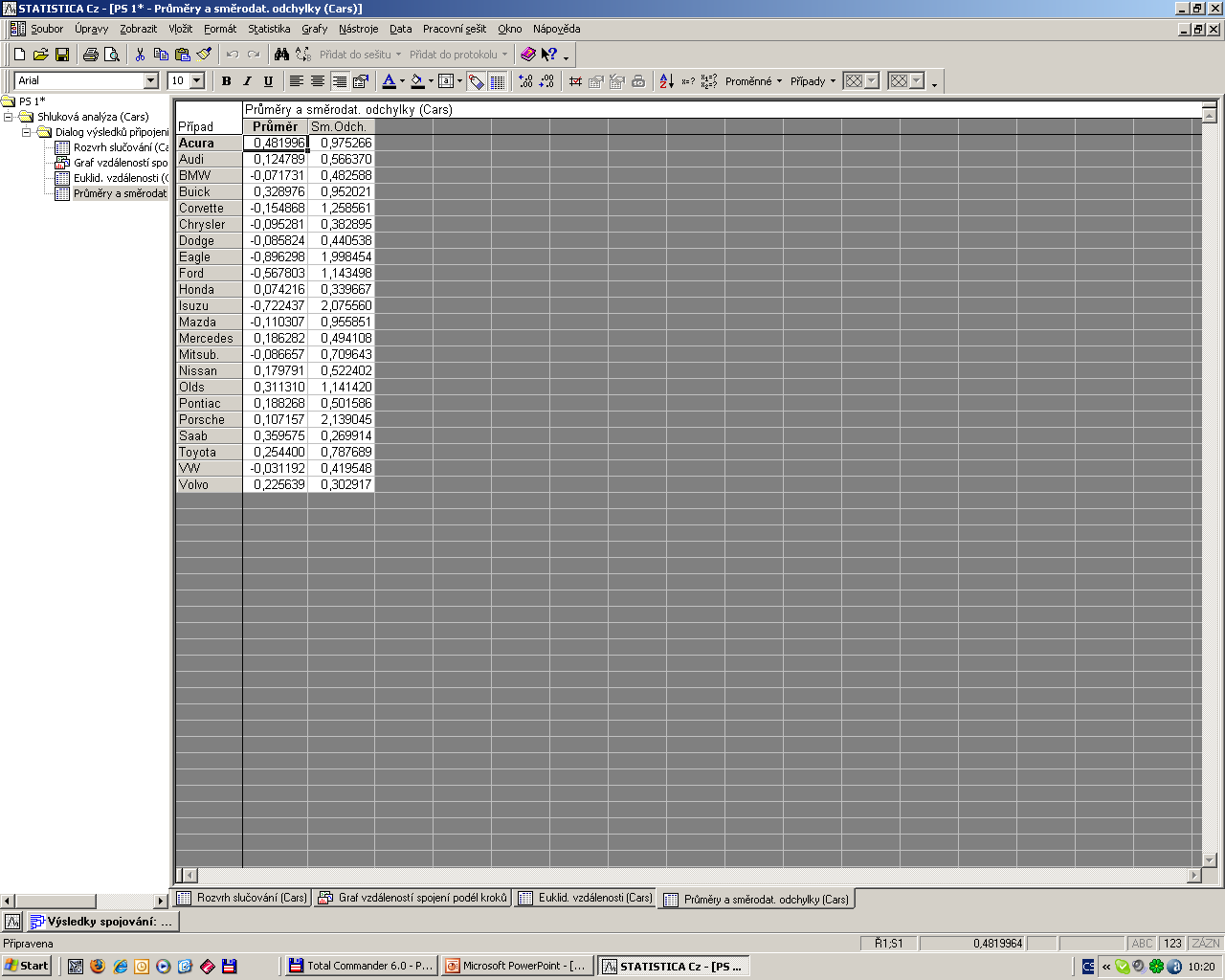The image size is (1225, 980).
Task: Open the font name dropdown
Action: (150, 81)
